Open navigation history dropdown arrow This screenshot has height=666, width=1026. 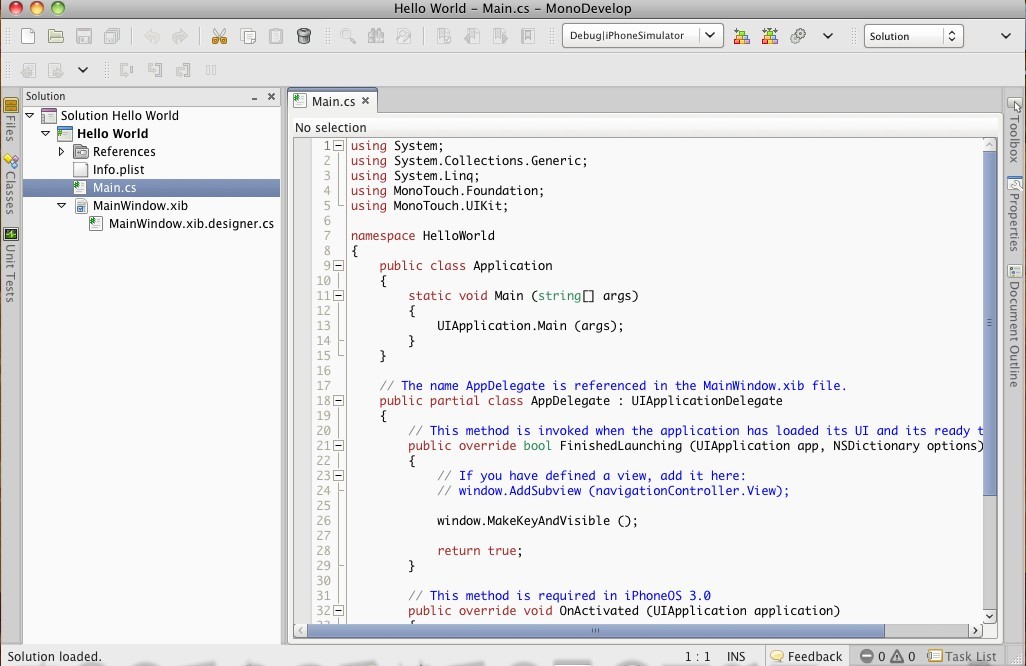pos(82,70)
